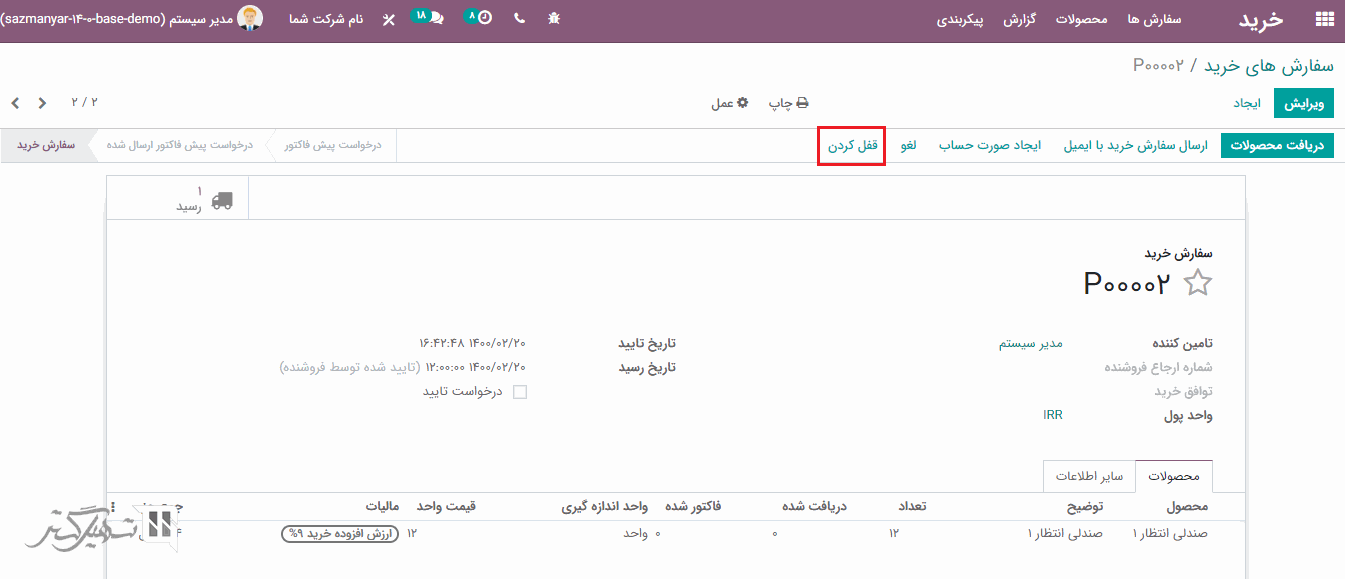This screenshot has height=579, width=1345.
Task: Open the محصولات top menu
Action: coord(1082,19)
